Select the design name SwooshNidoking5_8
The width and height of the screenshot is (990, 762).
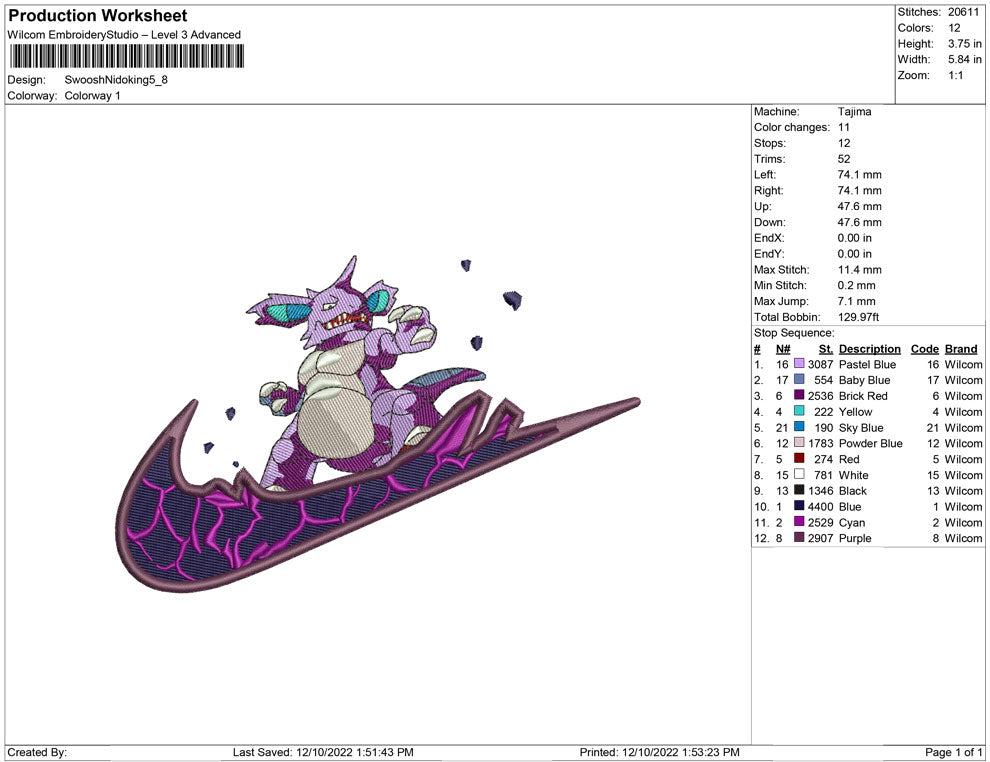point(116,80)
